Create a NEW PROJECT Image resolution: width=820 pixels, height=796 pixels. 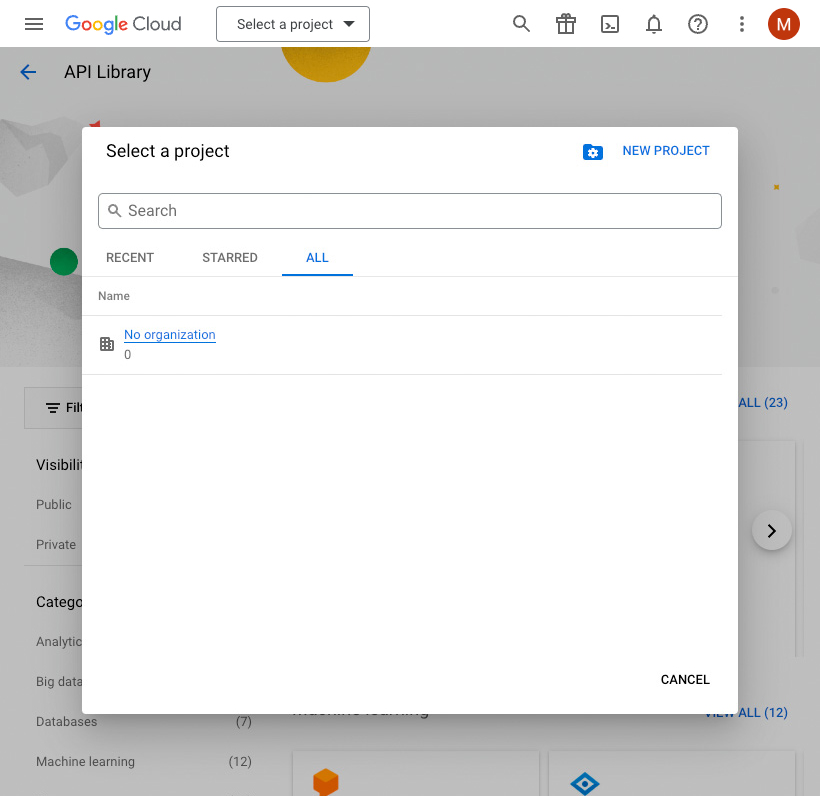pos(666,151)
